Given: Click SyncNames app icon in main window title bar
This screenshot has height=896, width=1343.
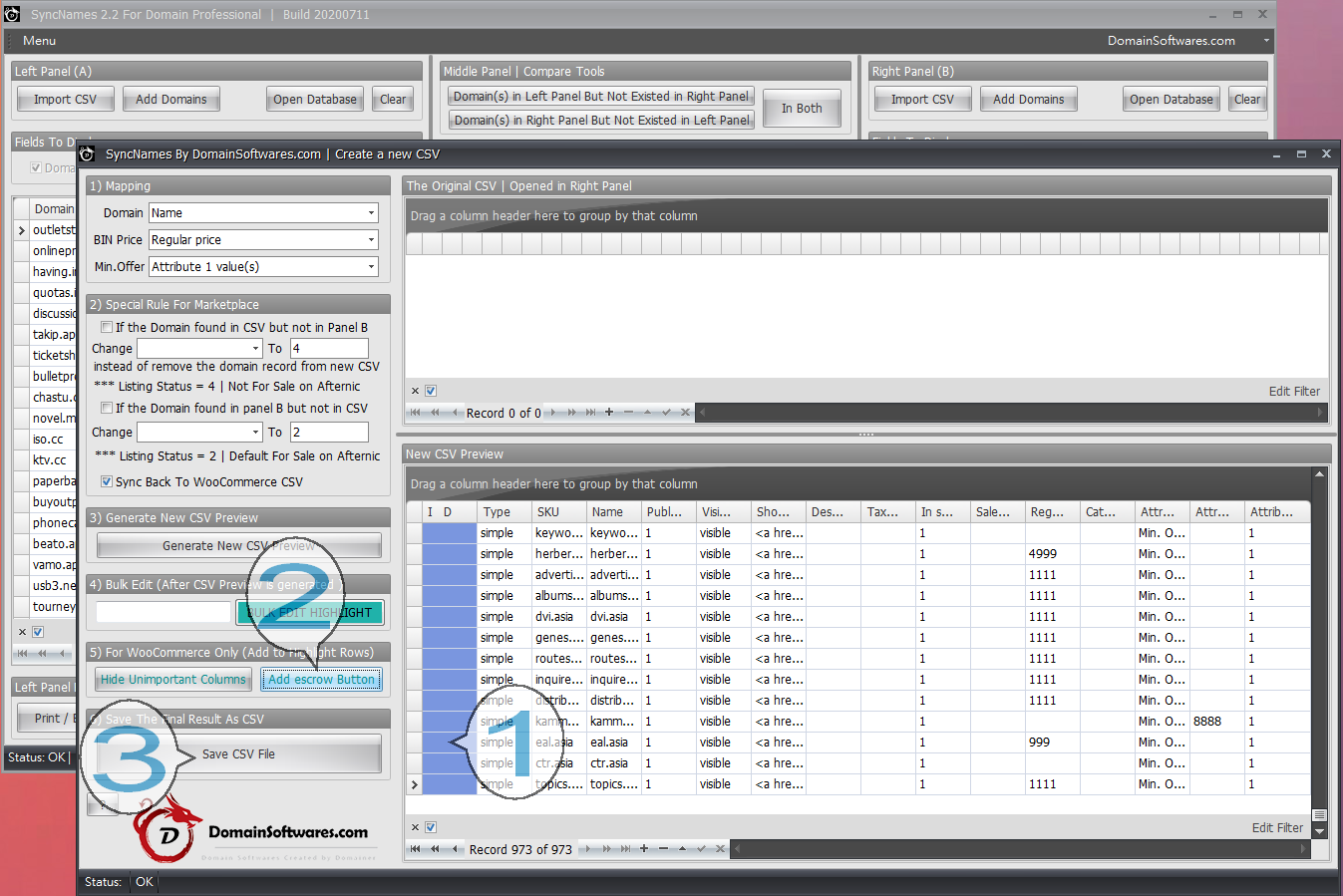Looking at the screenshot, I should click(x=12, y=14).
